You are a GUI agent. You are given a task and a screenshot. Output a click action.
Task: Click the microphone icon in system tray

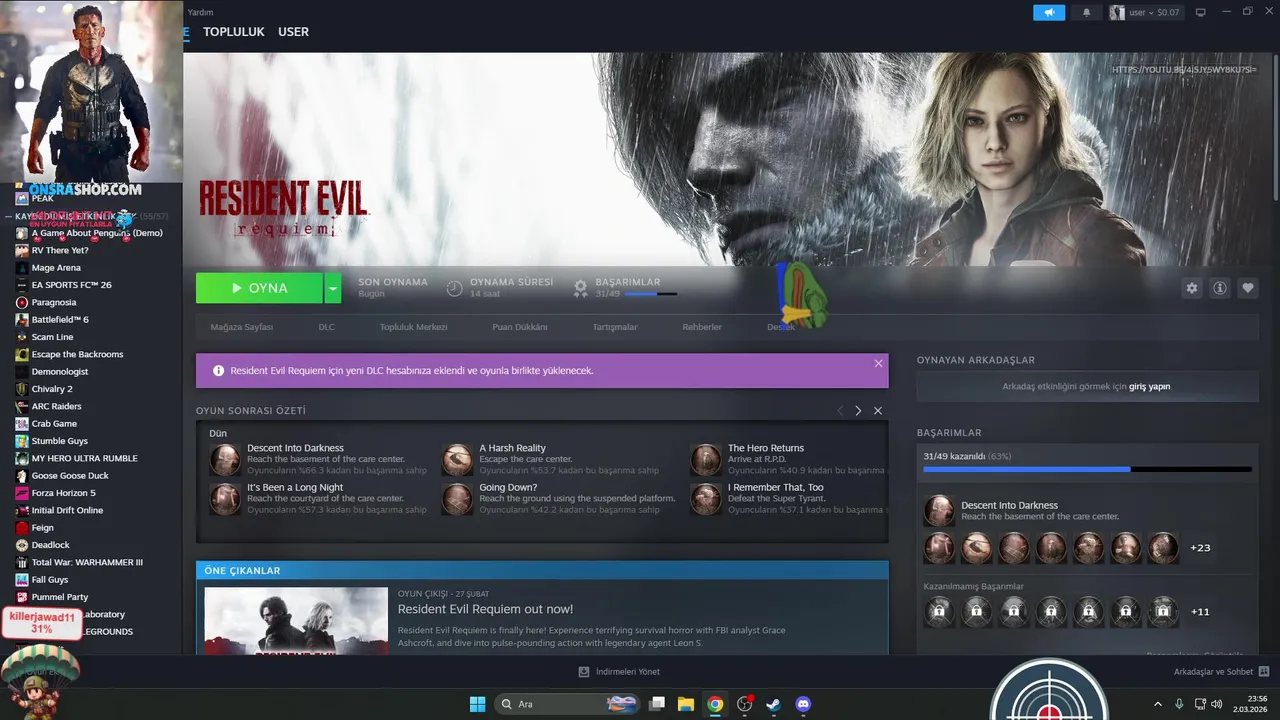click(x=1179, y=704)
